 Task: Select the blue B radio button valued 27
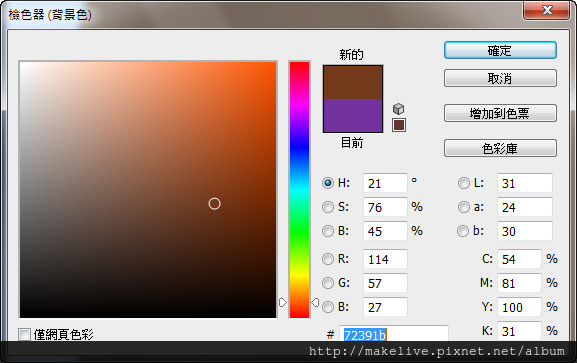click(x=328, y=307)
